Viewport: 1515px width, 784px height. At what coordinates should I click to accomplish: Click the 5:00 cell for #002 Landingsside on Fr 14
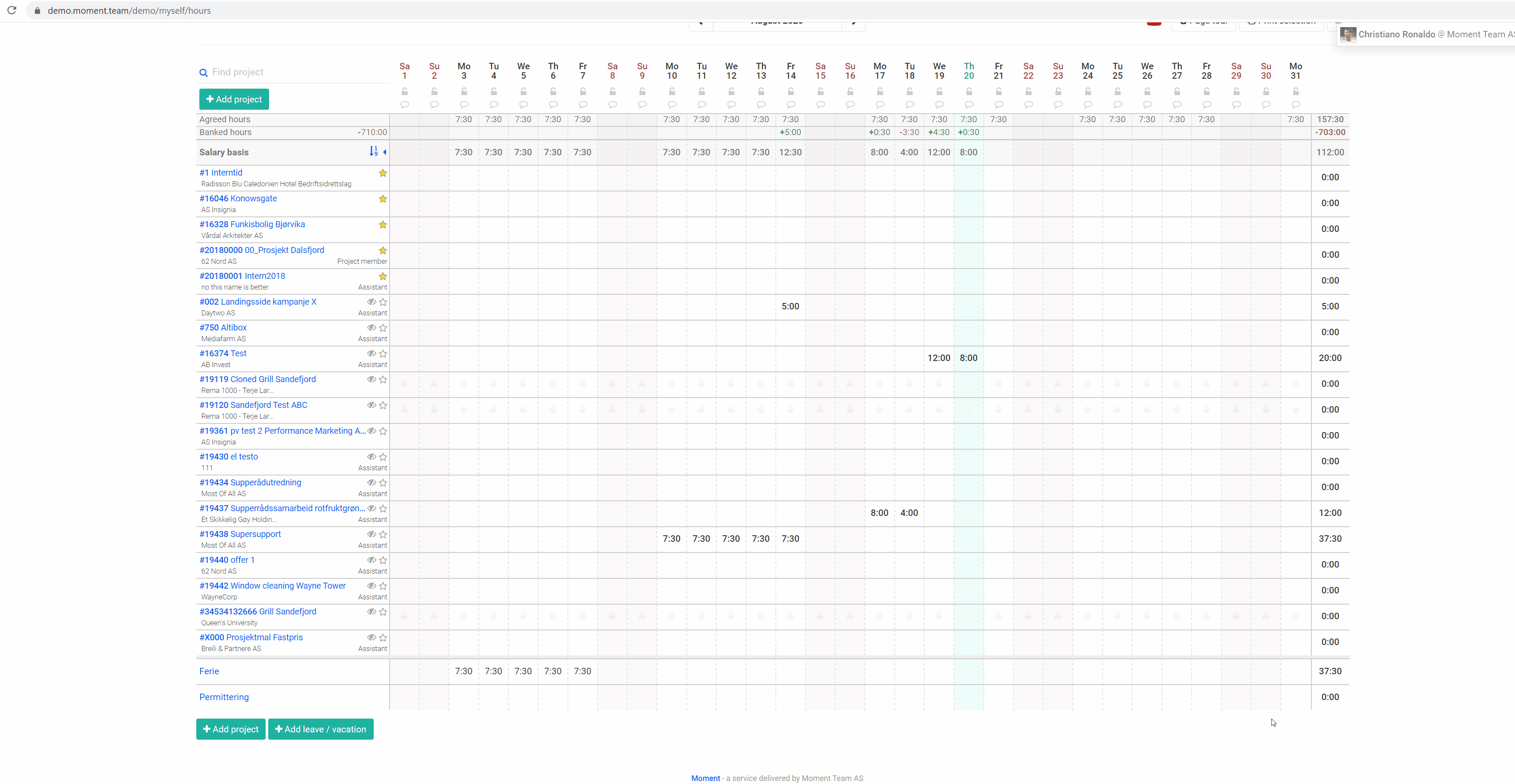pyautogui.click(x=790, y=306)
